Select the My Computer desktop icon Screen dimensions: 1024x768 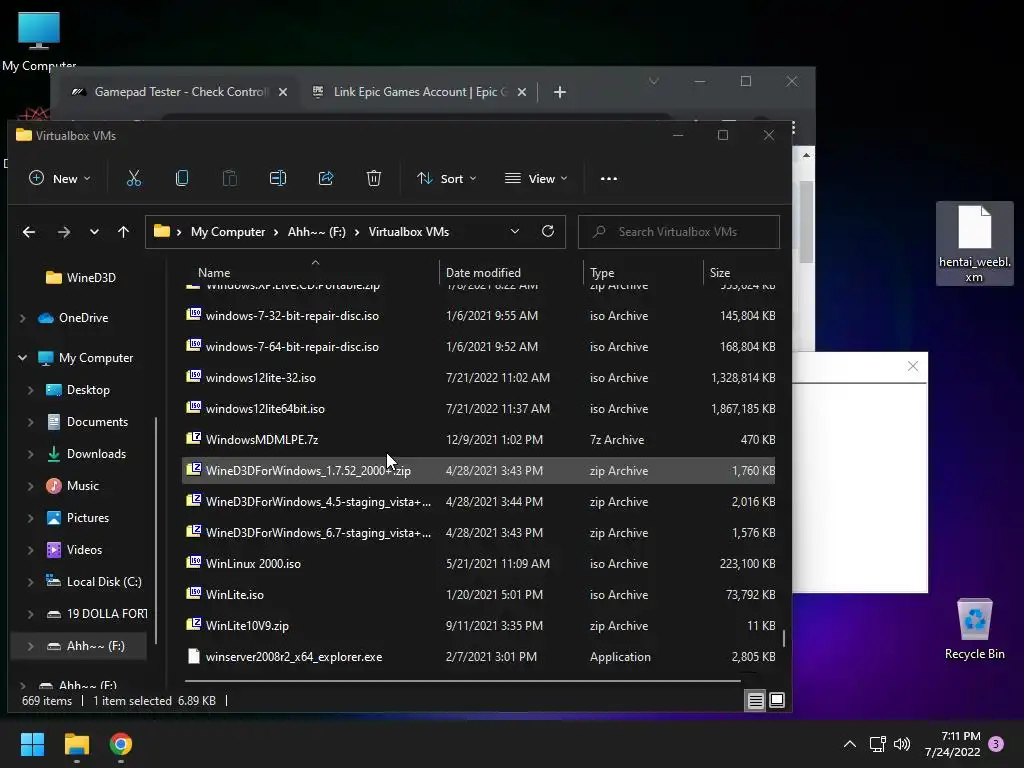pos(39,40)
